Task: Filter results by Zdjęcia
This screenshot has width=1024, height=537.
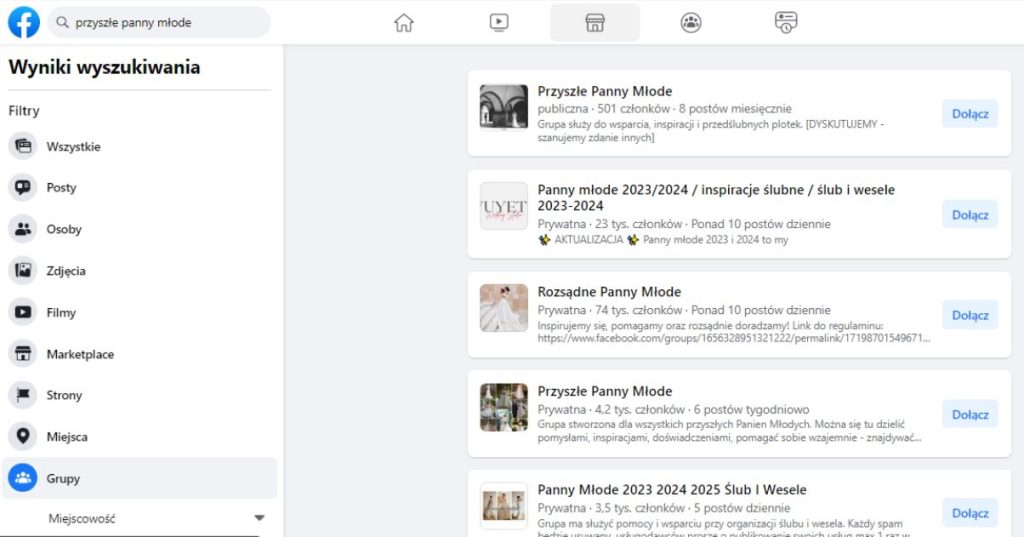Action: point(66,271)
